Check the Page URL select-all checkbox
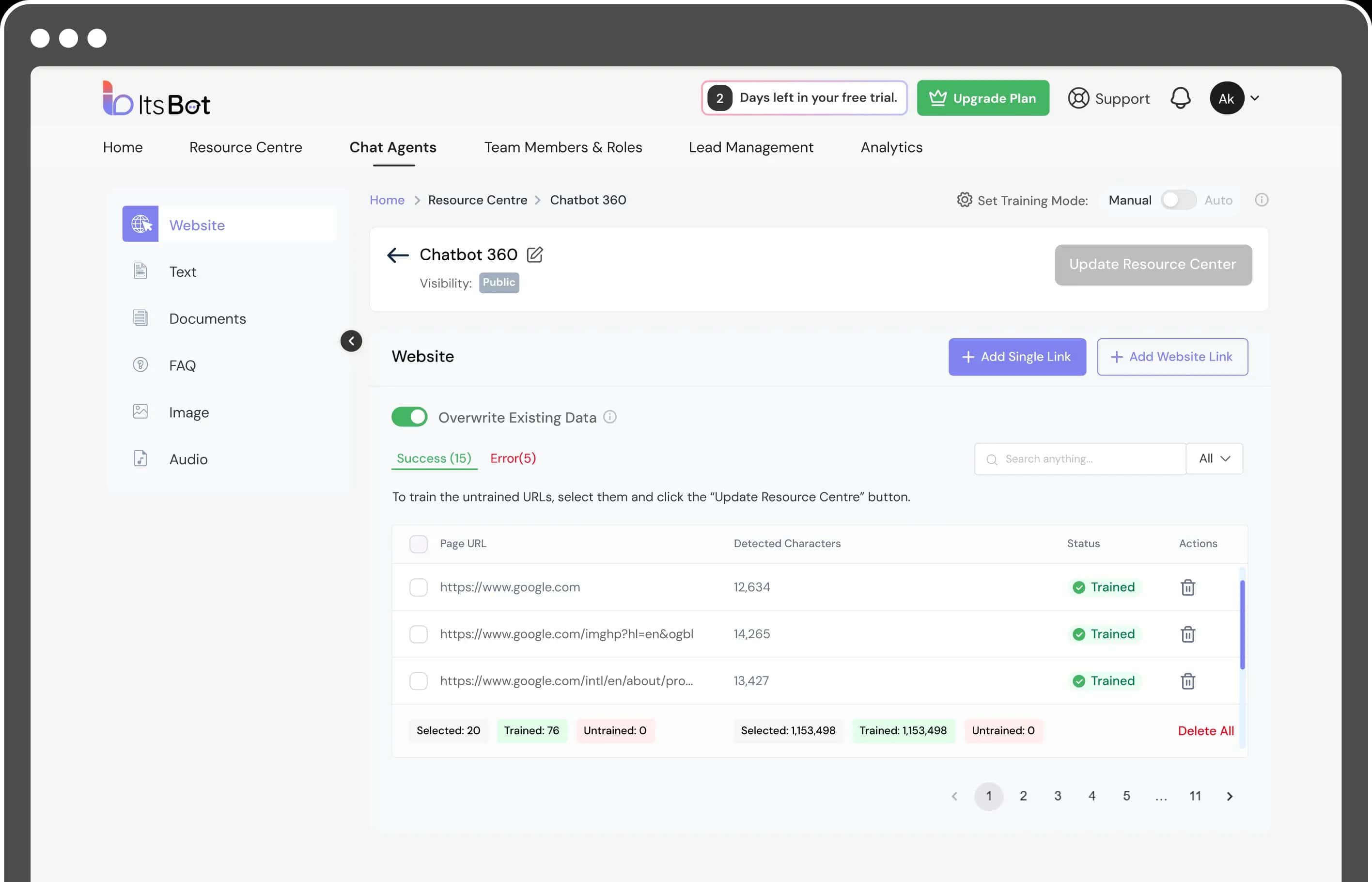The width and height of the screenshot is (1372, 882). [x=419, y=544]
